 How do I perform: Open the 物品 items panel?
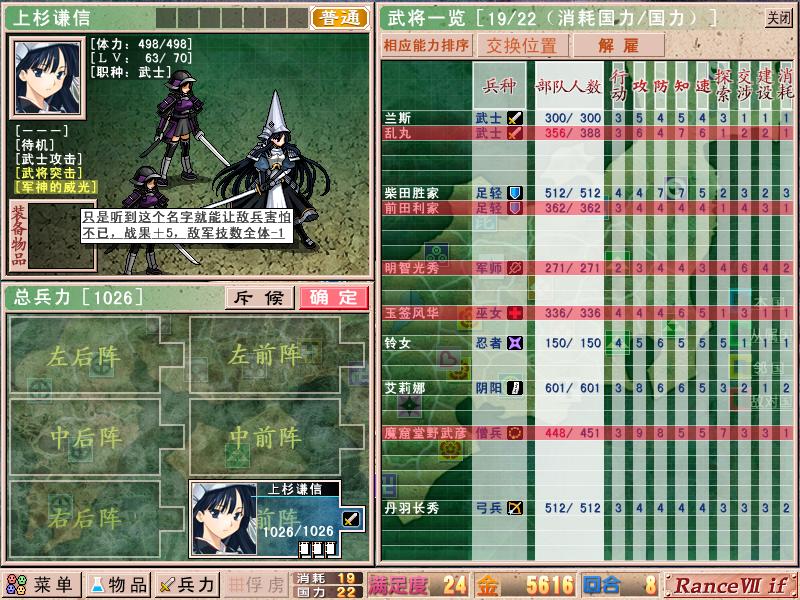pyautogui.click(x=119, y=585)
